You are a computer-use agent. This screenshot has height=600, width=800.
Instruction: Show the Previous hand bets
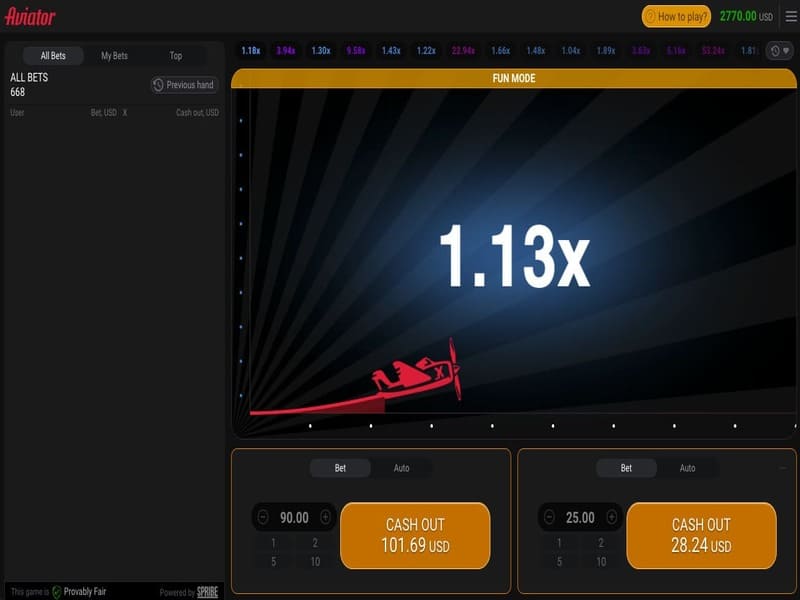click(184, 85)
